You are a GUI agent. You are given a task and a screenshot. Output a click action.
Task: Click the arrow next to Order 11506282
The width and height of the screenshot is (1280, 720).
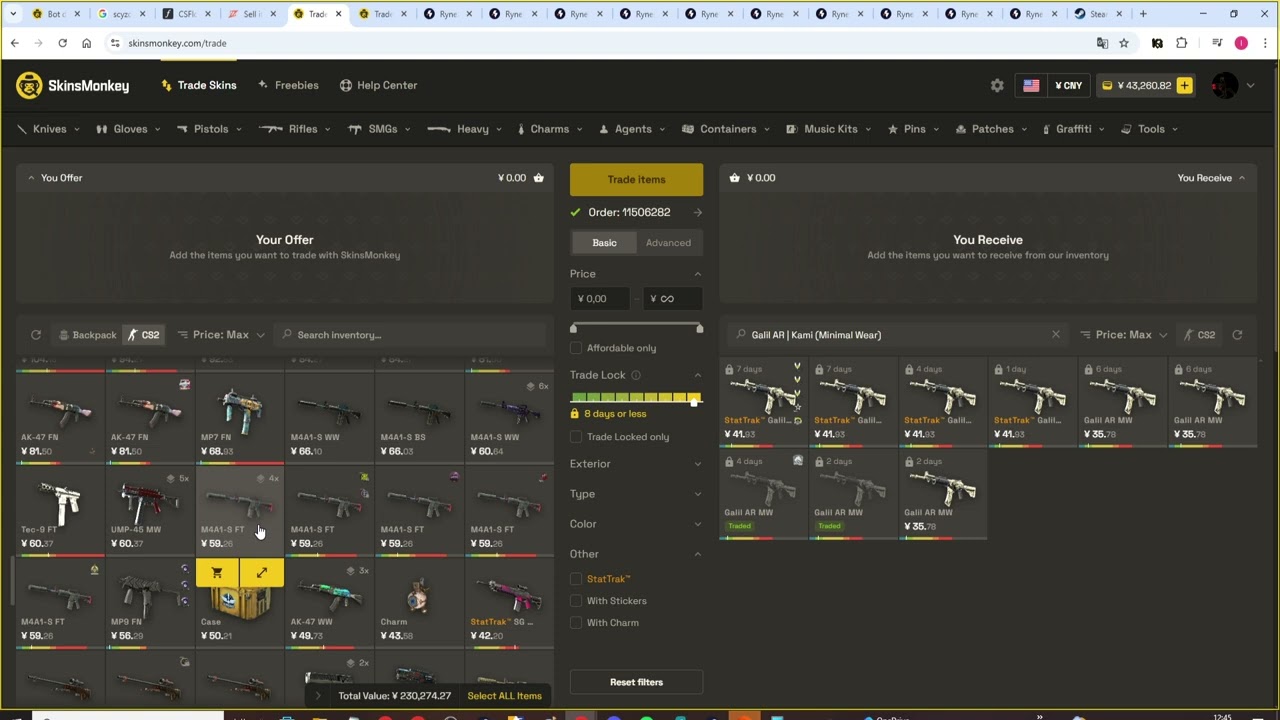click(x=698, y=212)
